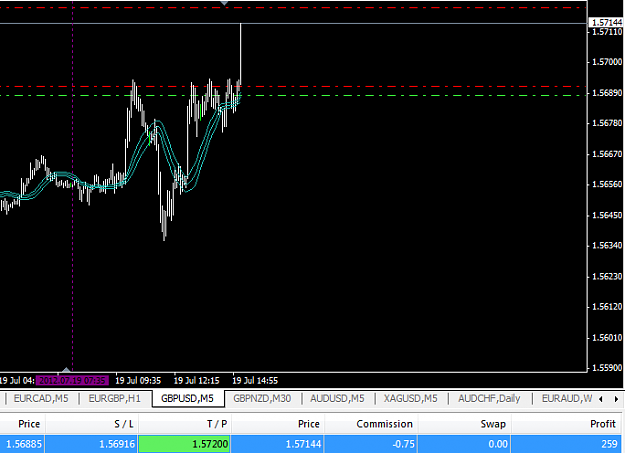This screenshot has width=625, height=453.
Task: Click the stop loss value 1.56916
Action: [92, 444]
